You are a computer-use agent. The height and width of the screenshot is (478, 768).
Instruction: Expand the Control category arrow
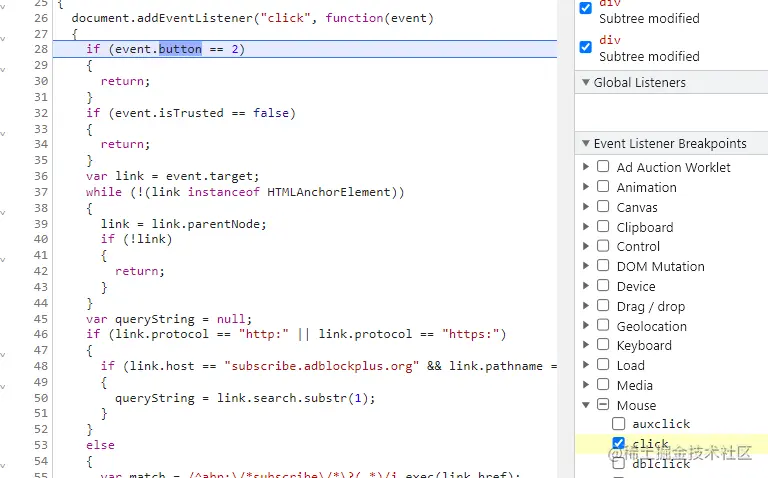pyautogui.click(x=586, y=246)
